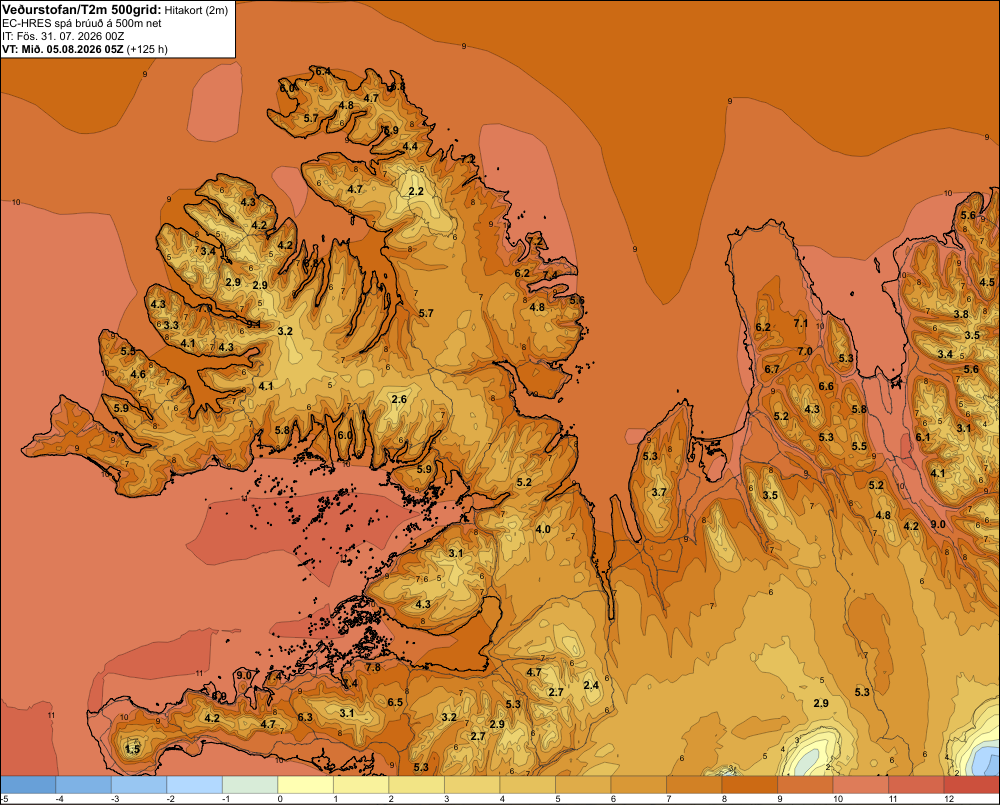Select the legend swatch between 4 and 5
This screenshot has width=1000, height=805.
pyautogui.click(x=527, y=784)
